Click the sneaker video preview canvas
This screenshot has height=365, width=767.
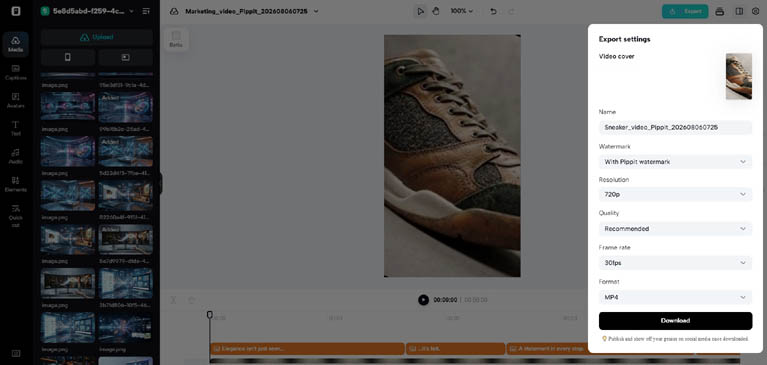coord(452,156)
